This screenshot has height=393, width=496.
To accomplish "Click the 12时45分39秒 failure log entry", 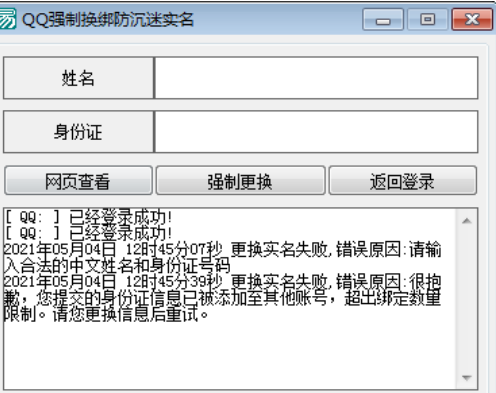I will [222, 298].
